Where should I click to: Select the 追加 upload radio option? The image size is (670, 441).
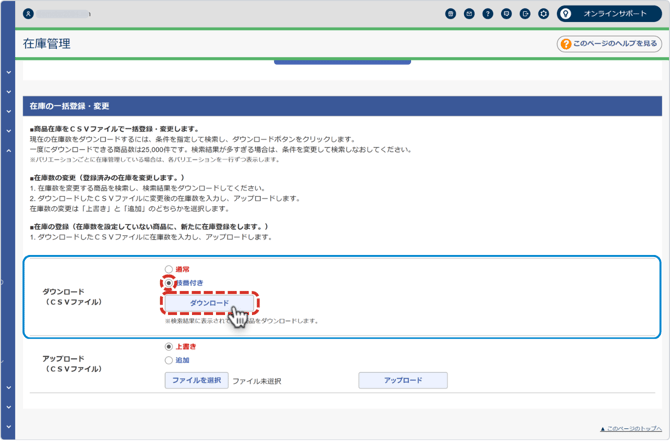(x=169, y=360)
